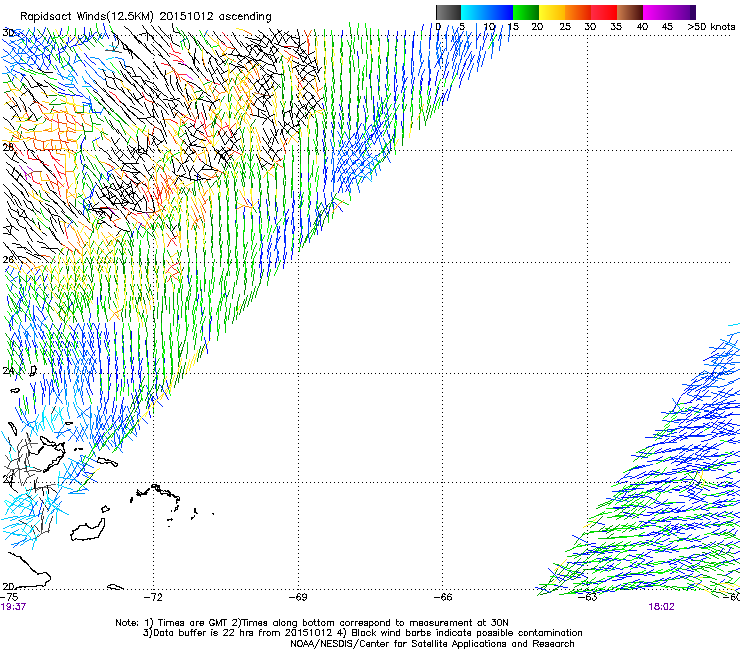Click the yellow 20-25 knots color segment
The width and height of the screenshot is (740, 650).
pyautogui.click(x=552, y=12)
